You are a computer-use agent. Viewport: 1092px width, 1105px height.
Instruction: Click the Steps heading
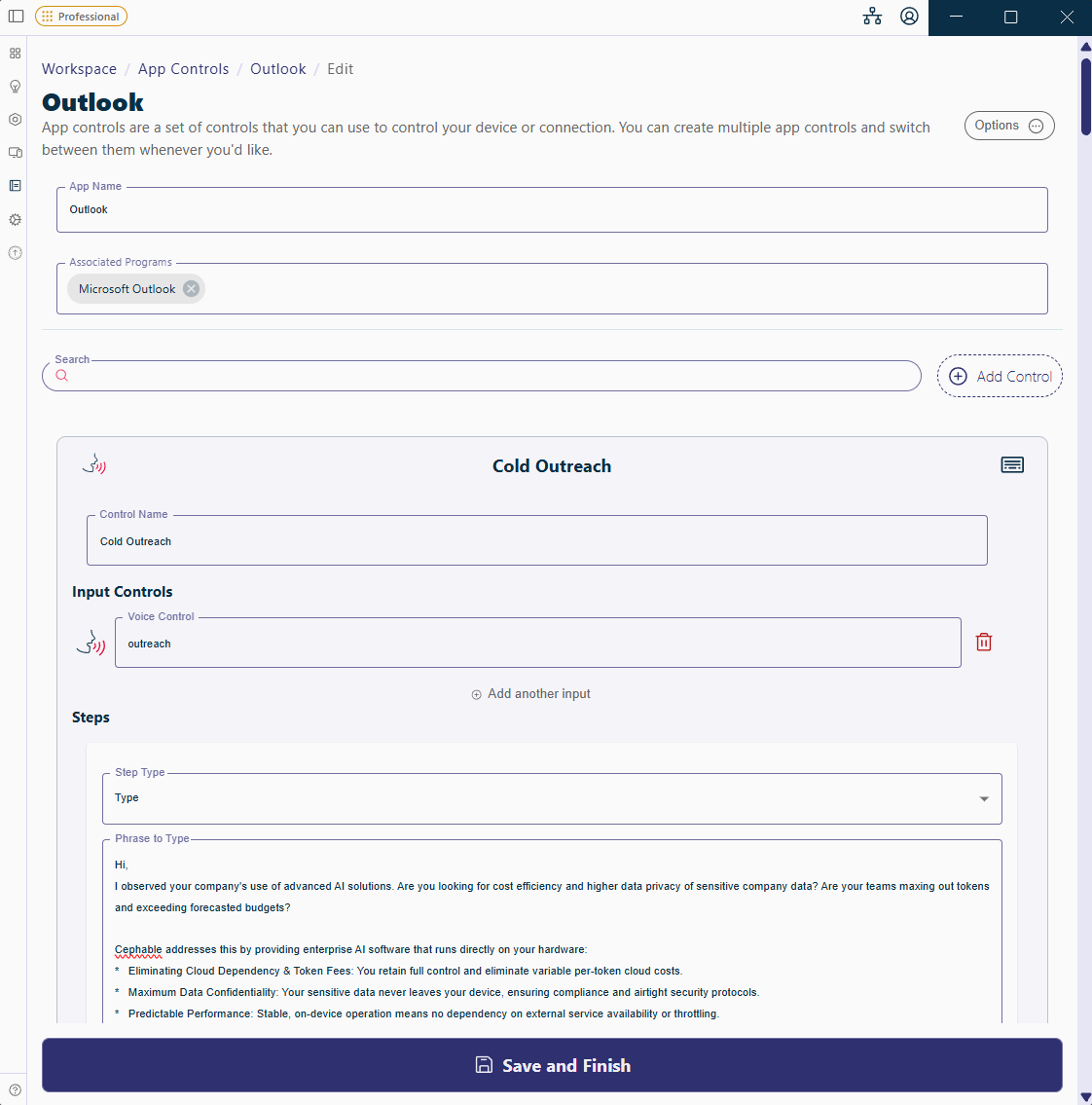point(91,718)
